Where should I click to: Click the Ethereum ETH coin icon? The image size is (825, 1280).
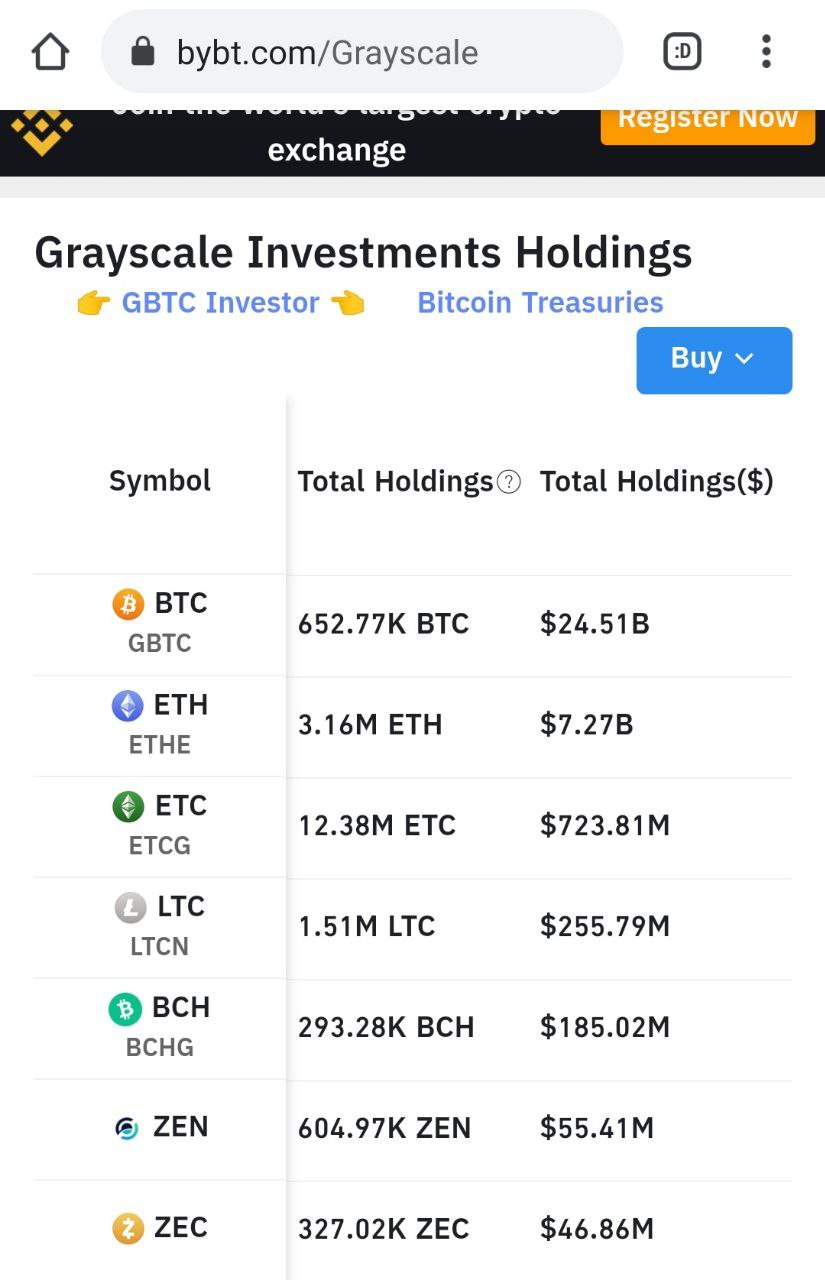click(127, 706)
